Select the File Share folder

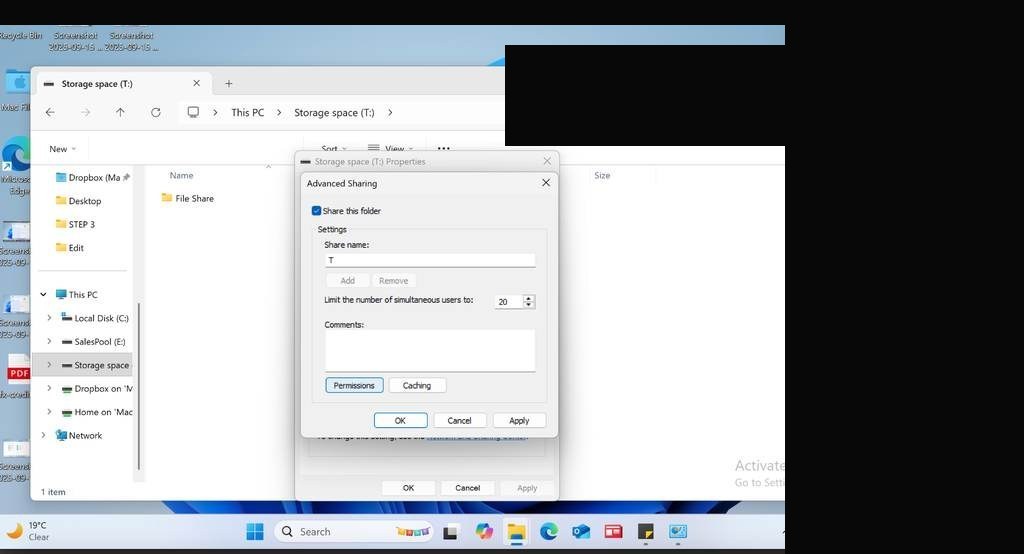pos(188,198)
